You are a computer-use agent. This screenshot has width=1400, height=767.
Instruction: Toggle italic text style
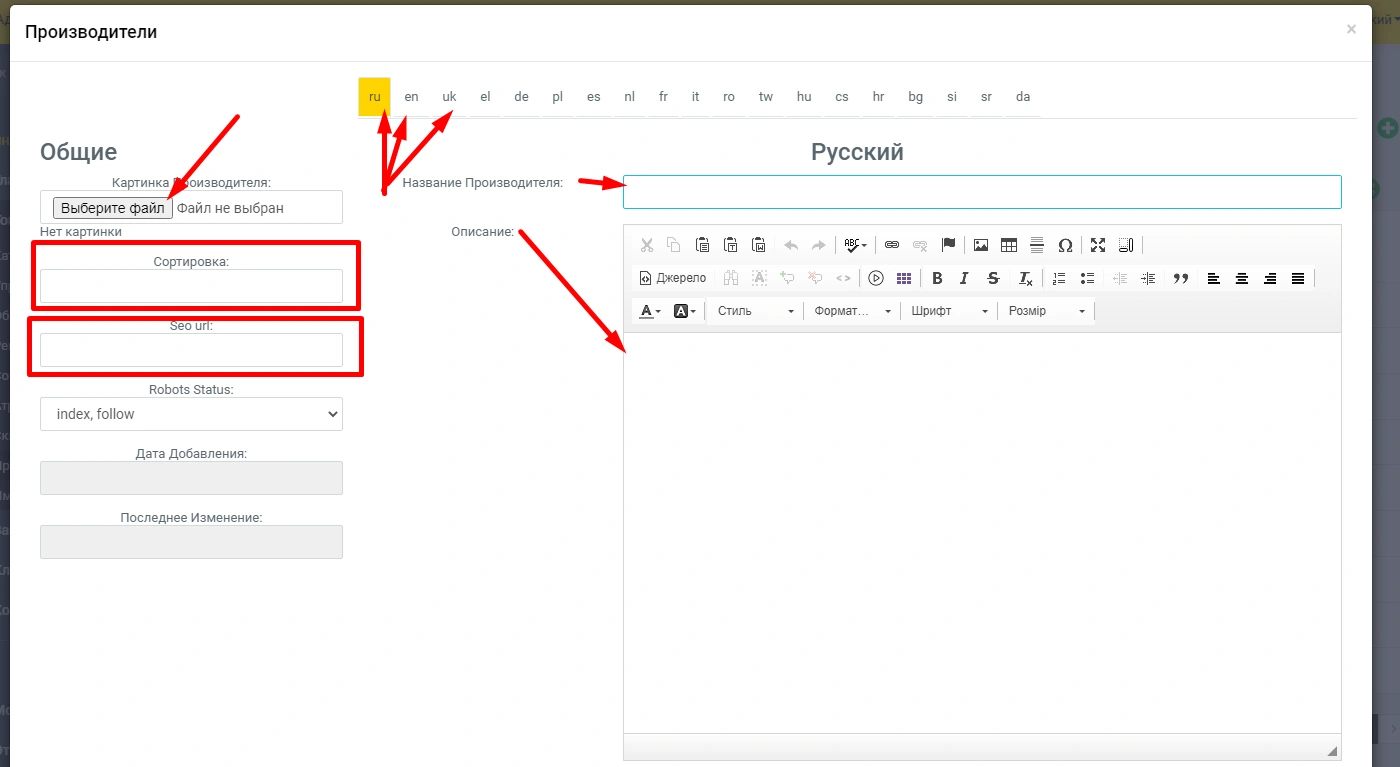pos(964,279)
